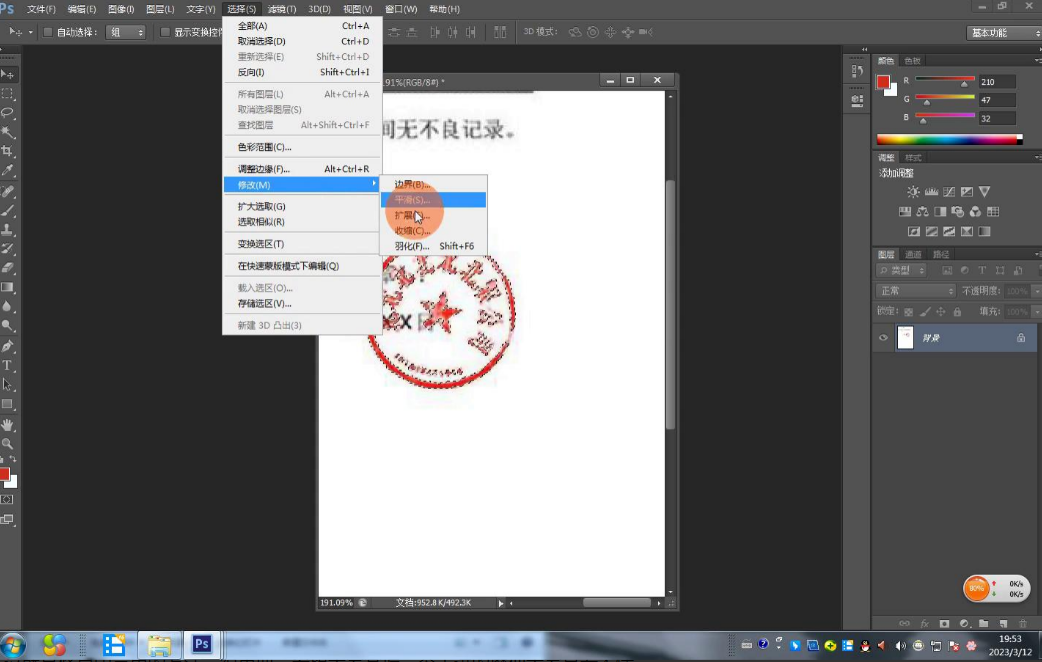1042x662 pixels.
Task: Switch to the 色板 tab
Action: click(x=912, y=60)
